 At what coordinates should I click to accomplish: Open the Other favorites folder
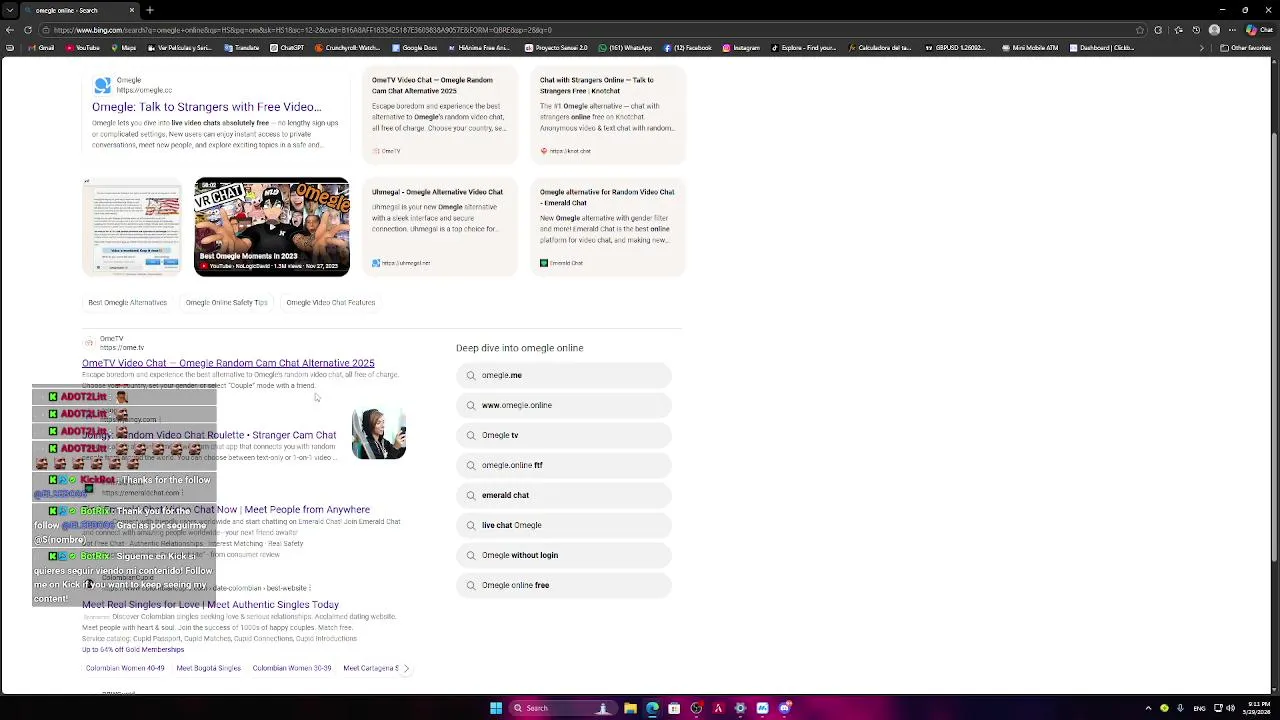(1245, 48)
